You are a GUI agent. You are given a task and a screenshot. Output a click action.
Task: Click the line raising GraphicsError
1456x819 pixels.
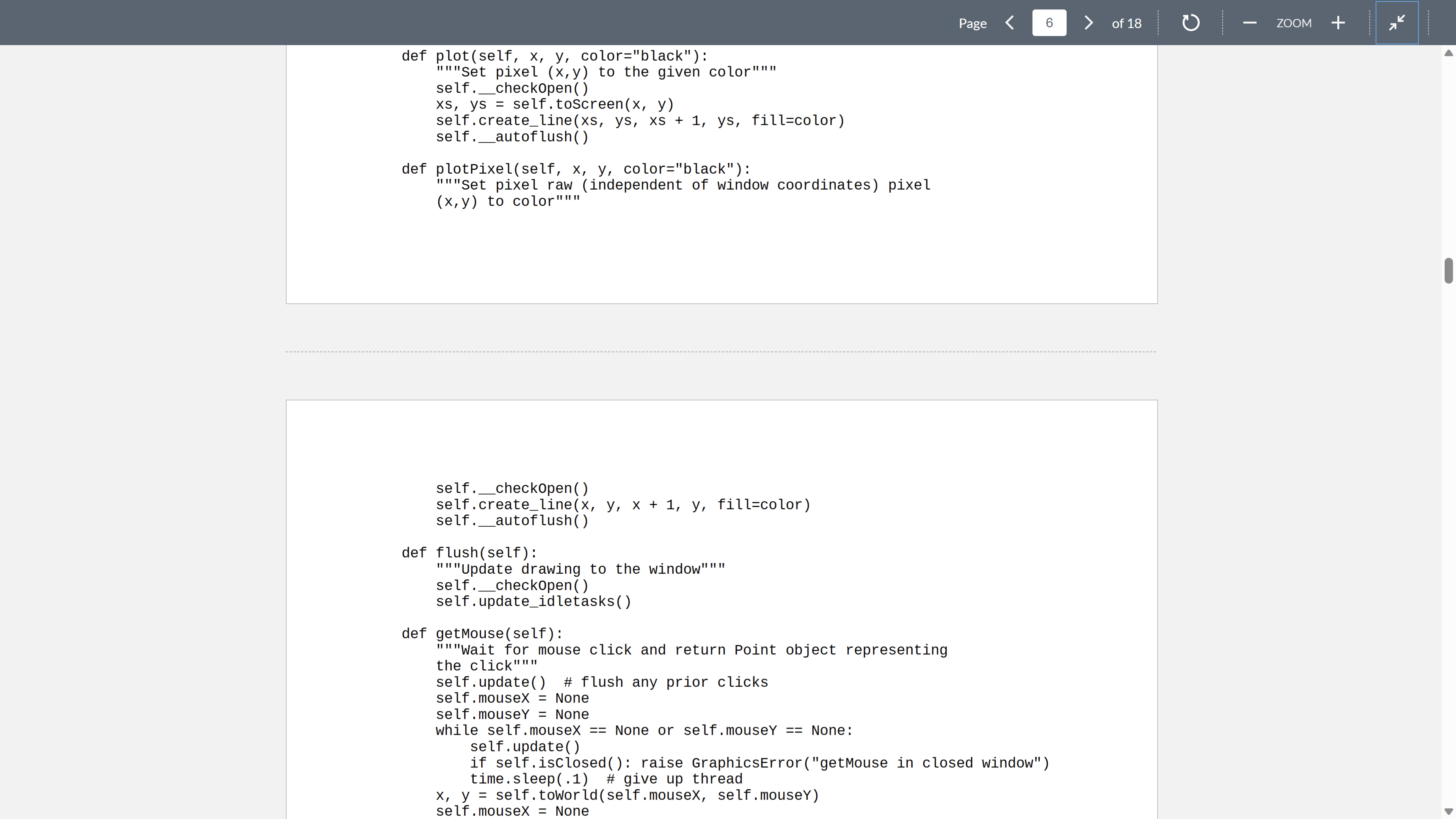click(759, 763)
